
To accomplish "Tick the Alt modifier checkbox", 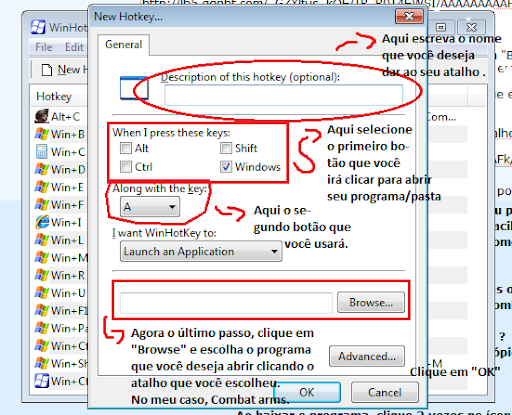I will coord(126,148).
